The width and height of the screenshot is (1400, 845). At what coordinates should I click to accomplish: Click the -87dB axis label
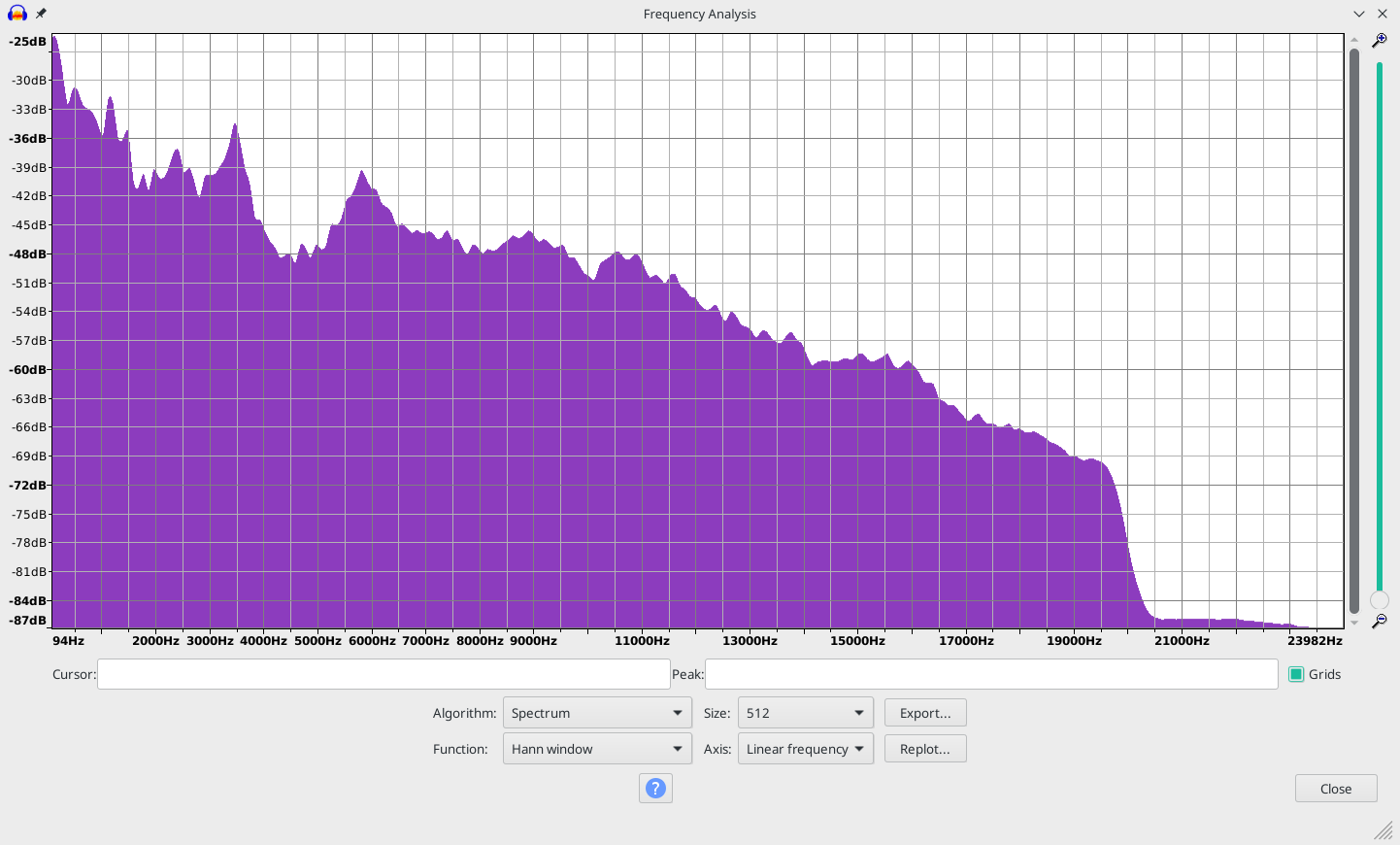[x=27, y=620]
